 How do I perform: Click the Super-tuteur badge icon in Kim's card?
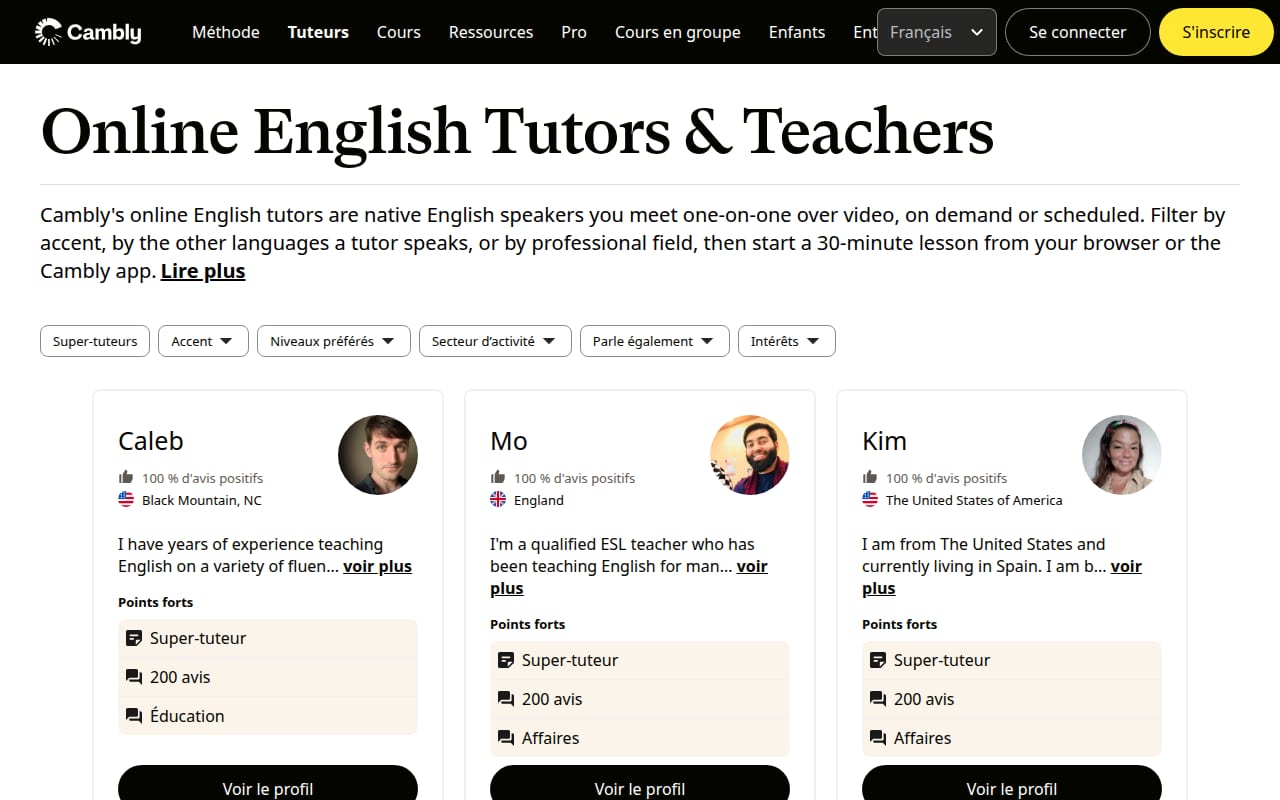pos(878,660)
